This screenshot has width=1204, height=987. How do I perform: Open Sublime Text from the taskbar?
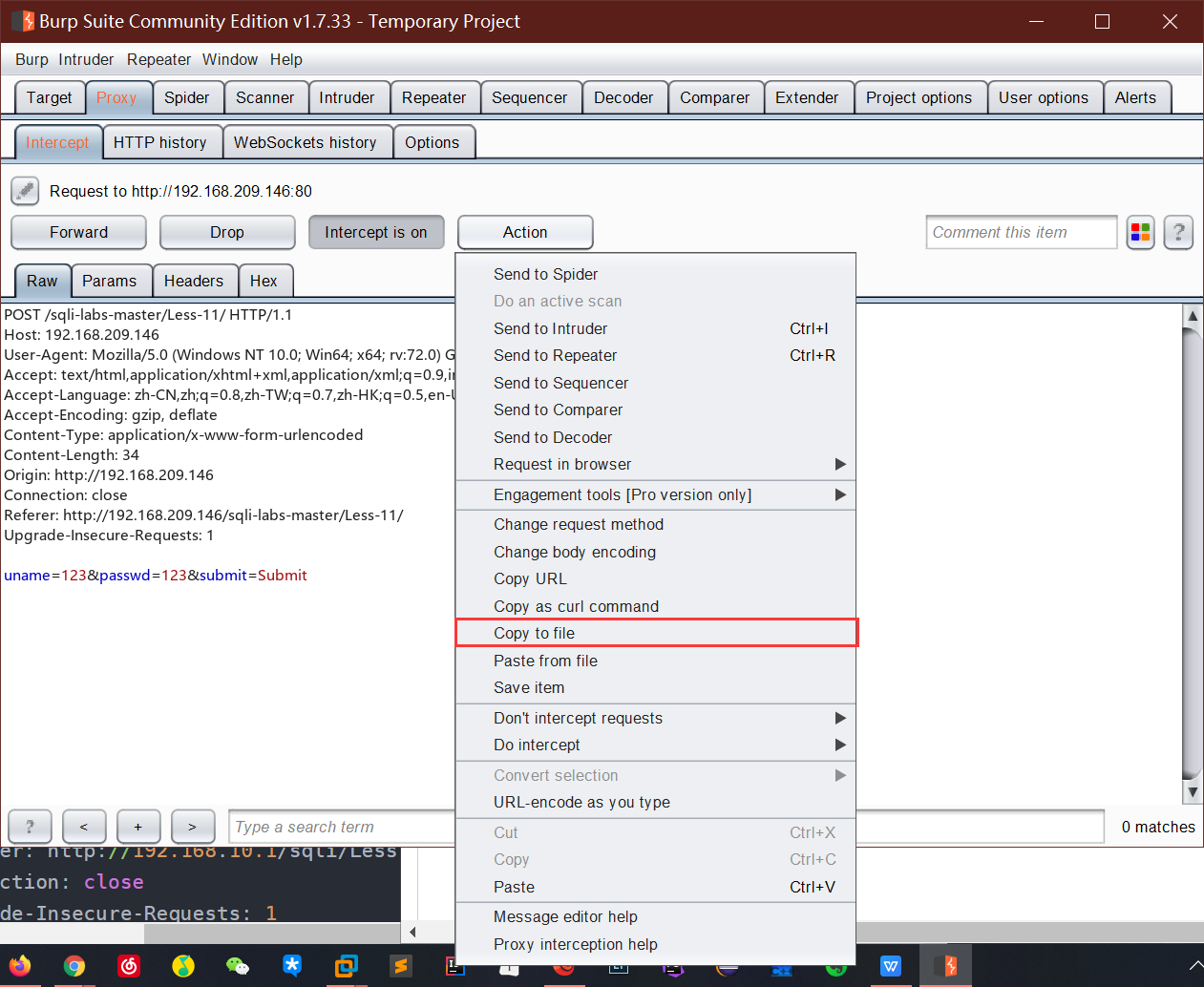(x=400, y=966)
